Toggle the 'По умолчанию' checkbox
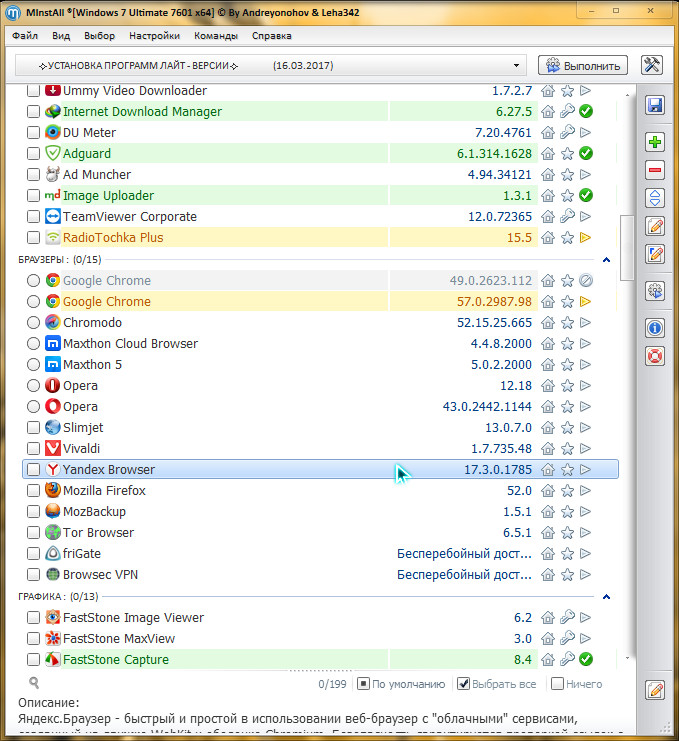 click(363, 683)
